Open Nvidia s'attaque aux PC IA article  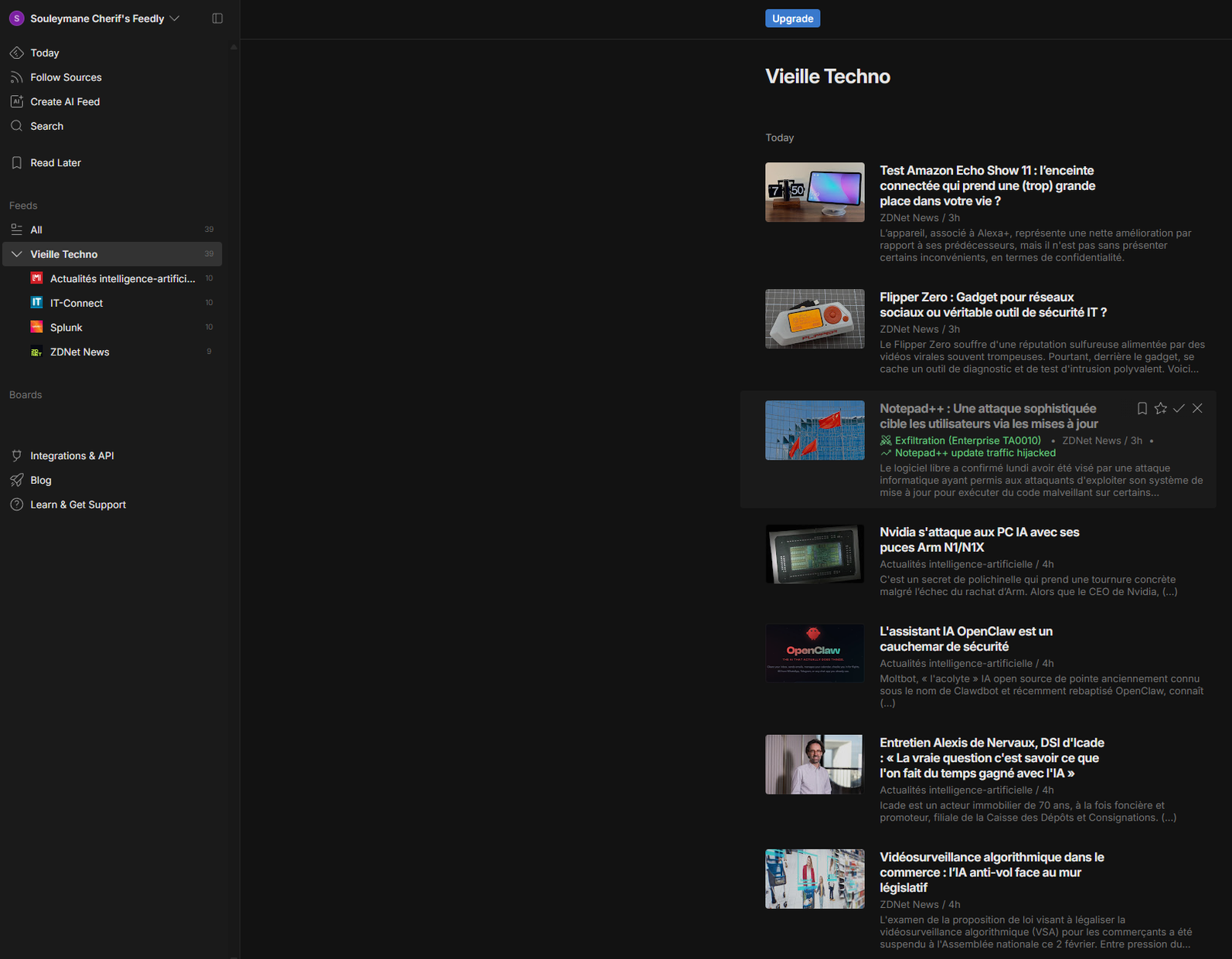(979, 539)
